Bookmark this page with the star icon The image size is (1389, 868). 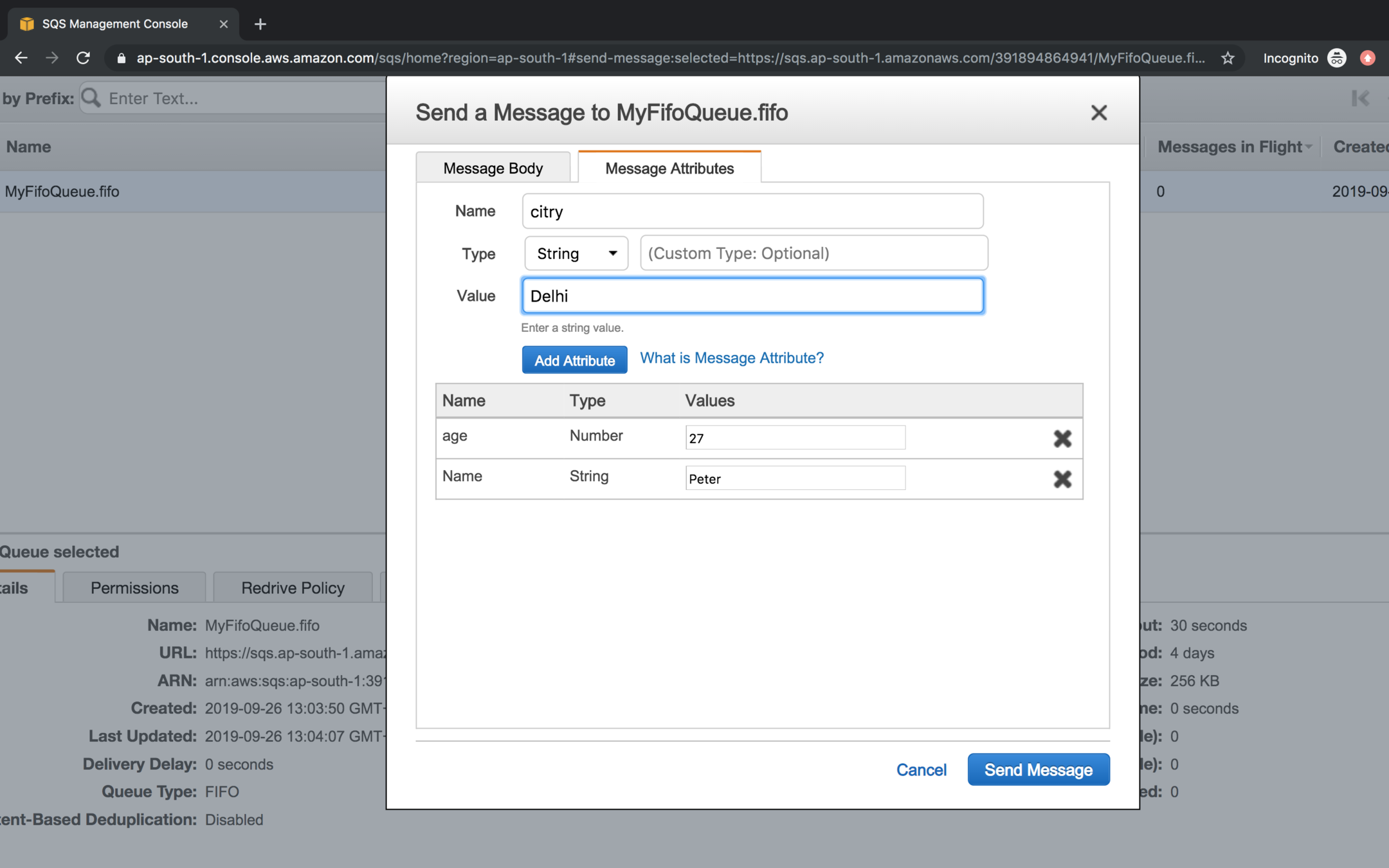[1228, 58]
